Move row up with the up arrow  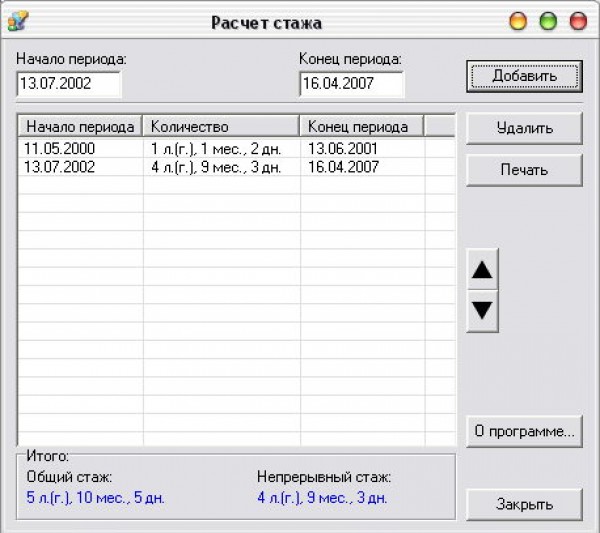(482, 269)
